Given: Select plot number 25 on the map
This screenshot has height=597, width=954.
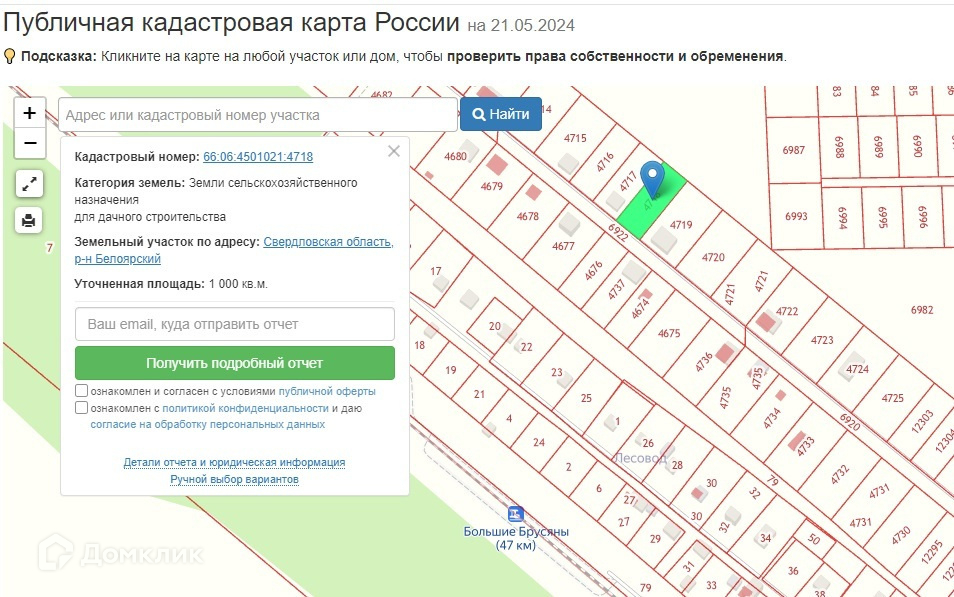Looking at the screenshot, I should click(586, 398).
